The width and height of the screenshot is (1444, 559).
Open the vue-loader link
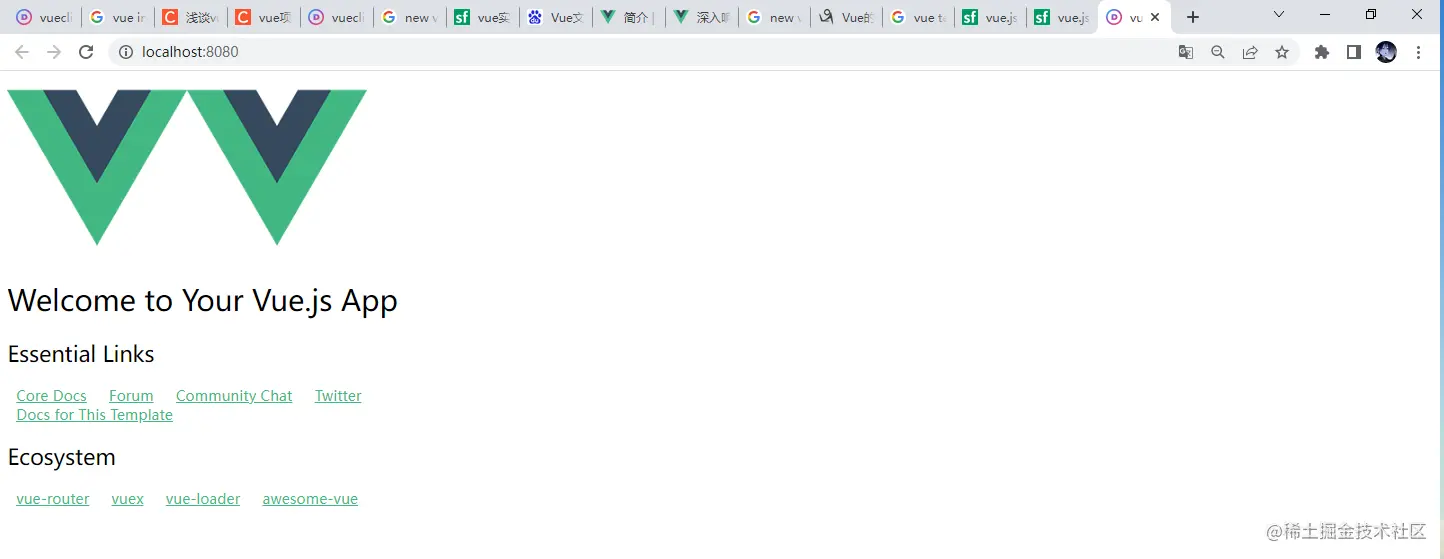[203, 499]
